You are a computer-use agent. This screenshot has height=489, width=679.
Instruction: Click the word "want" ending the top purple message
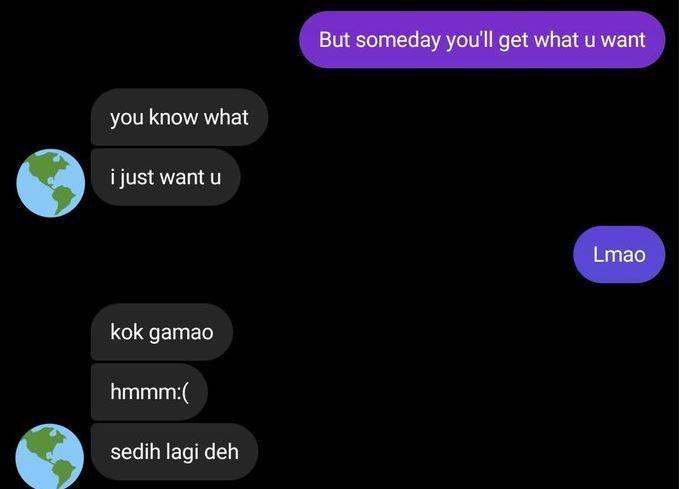tap(623, 40)
